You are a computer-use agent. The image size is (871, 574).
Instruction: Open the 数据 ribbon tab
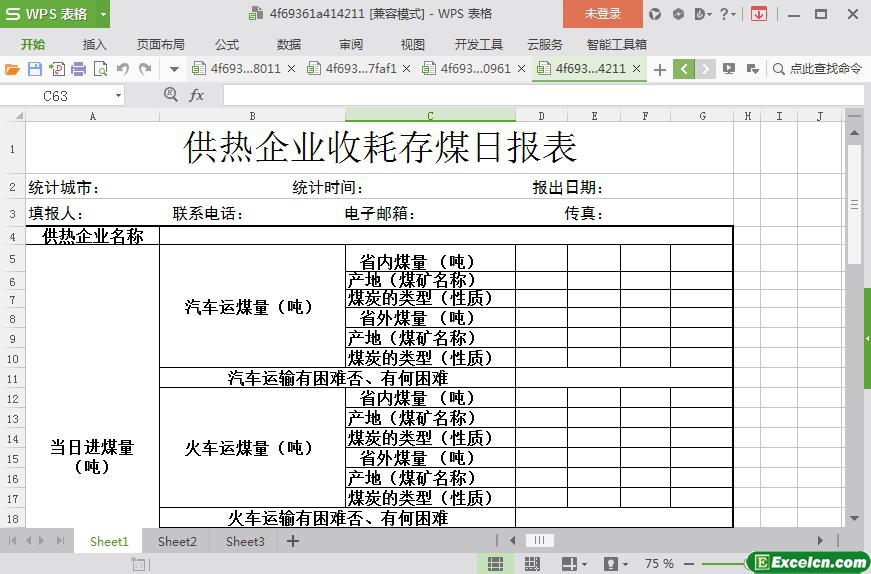tap(289, 44)
